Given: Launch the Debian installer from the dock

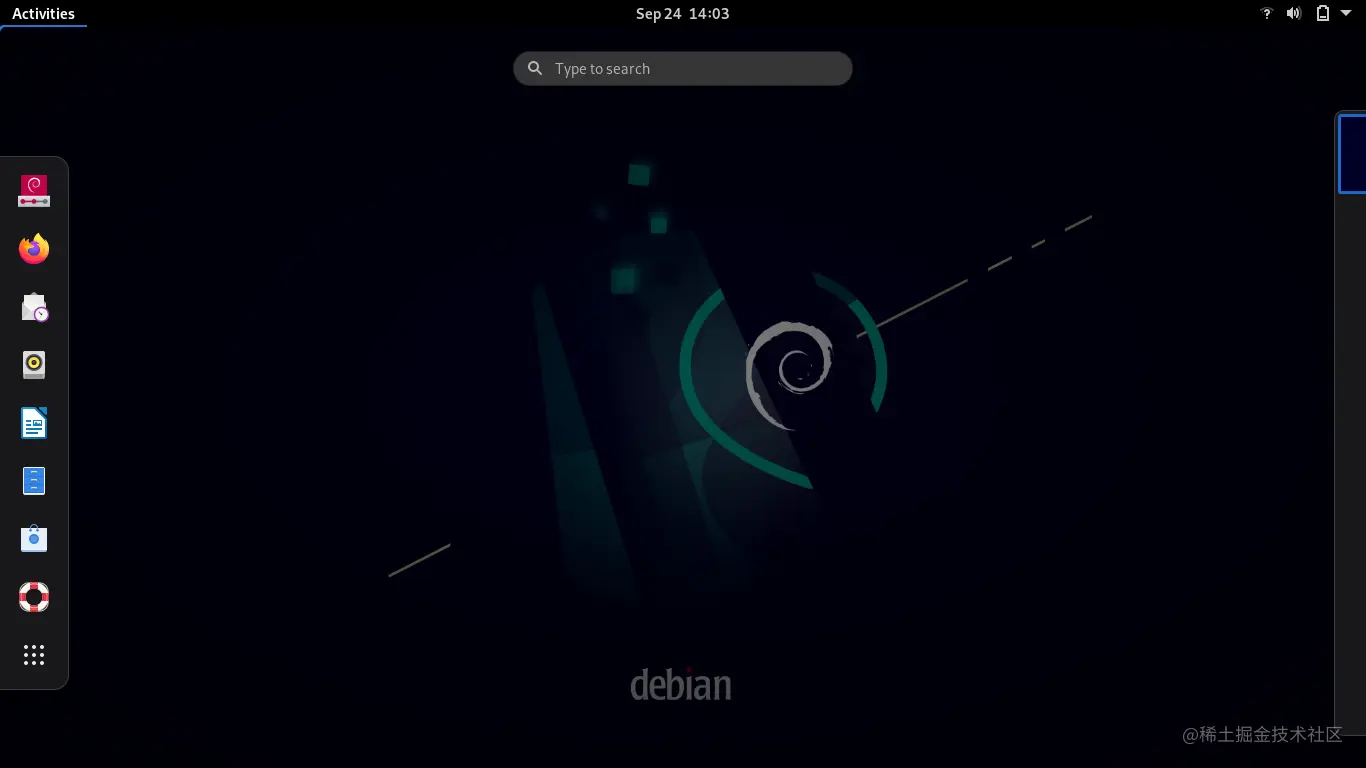Looking at the screenshot, I should (34, 190).
